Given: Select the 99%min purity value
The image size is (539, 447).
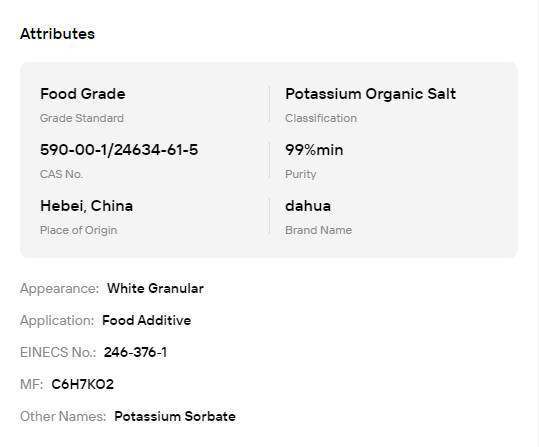Looking at the screenshot, I should click(x=314, y=150).
